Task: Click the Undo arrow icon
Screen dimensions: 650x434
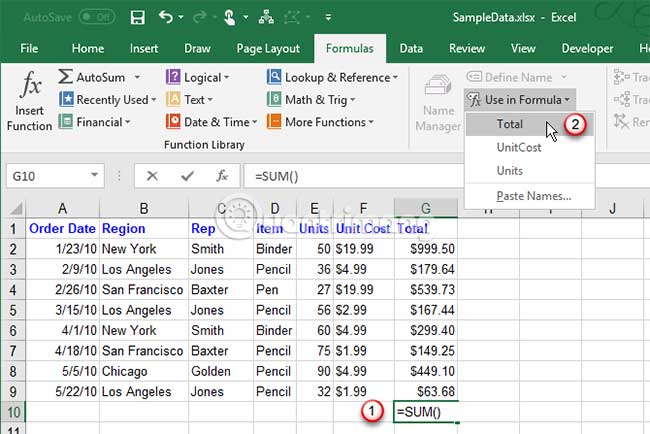Action: (166, 17)
